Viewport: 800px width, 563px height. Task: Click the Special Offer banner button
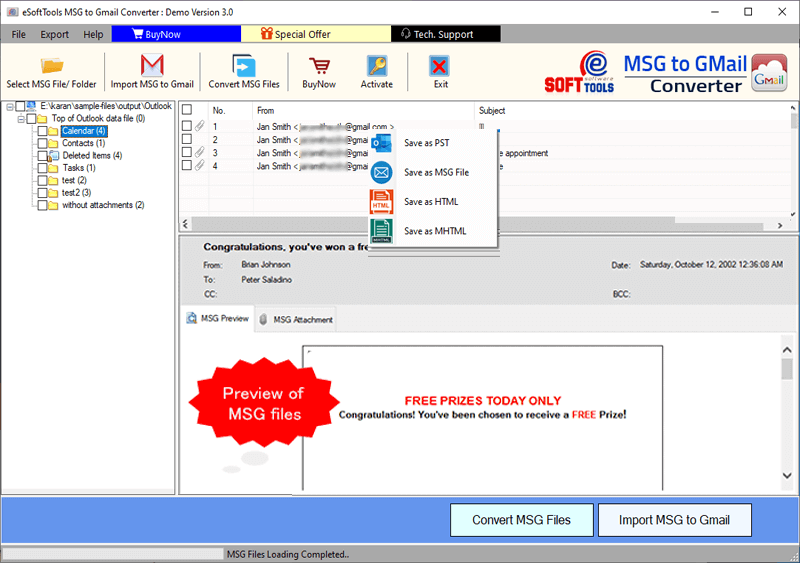pos(316,34)
